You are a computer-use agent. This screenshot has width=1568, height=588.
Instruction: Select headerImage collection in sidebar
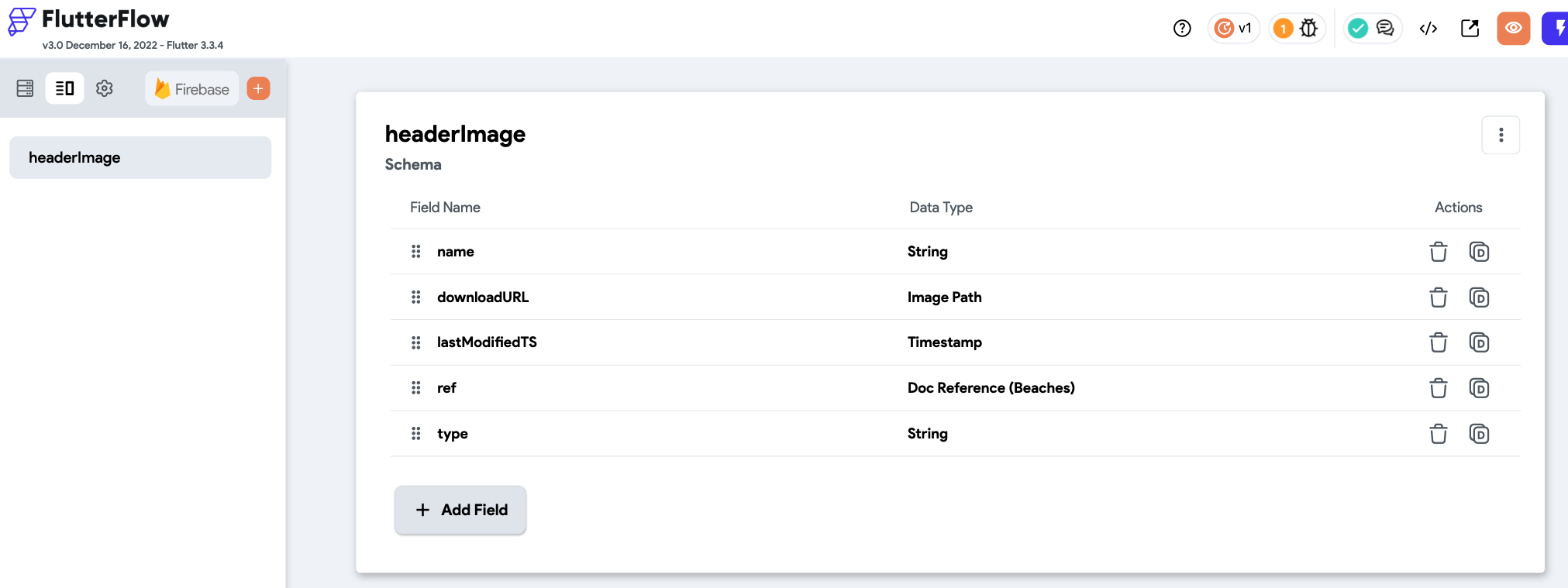(140, 158)
